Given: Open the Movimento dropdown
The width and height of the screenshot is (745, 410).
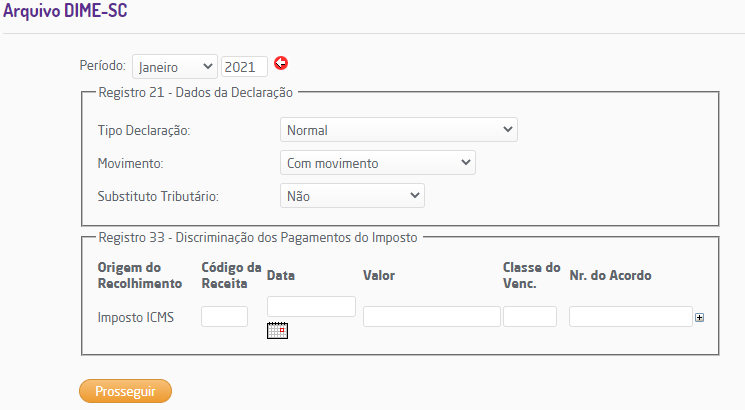Looking at the screenshot, I should click(x=377, y=163).
